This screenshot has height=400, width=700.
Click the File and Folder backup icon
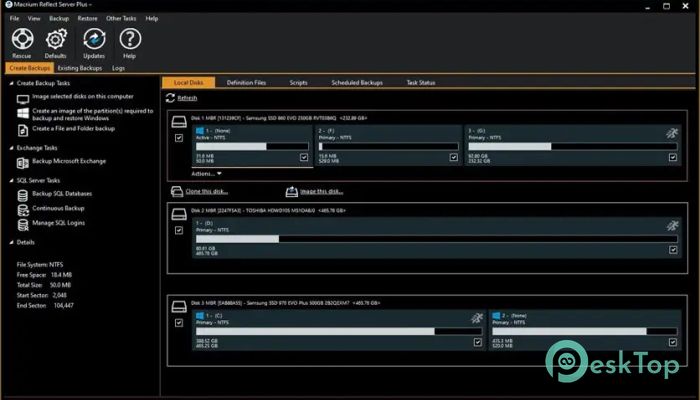(23, 130)
